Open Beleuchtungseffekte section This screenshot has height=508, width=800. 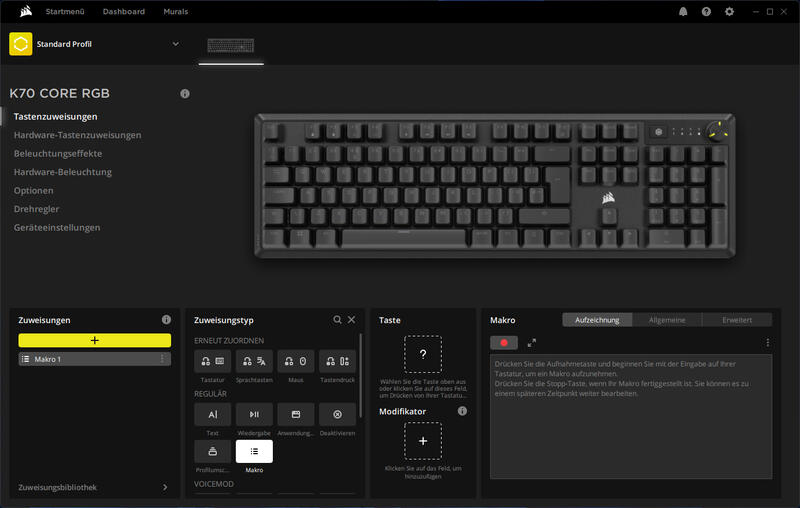tap(58, 154)
